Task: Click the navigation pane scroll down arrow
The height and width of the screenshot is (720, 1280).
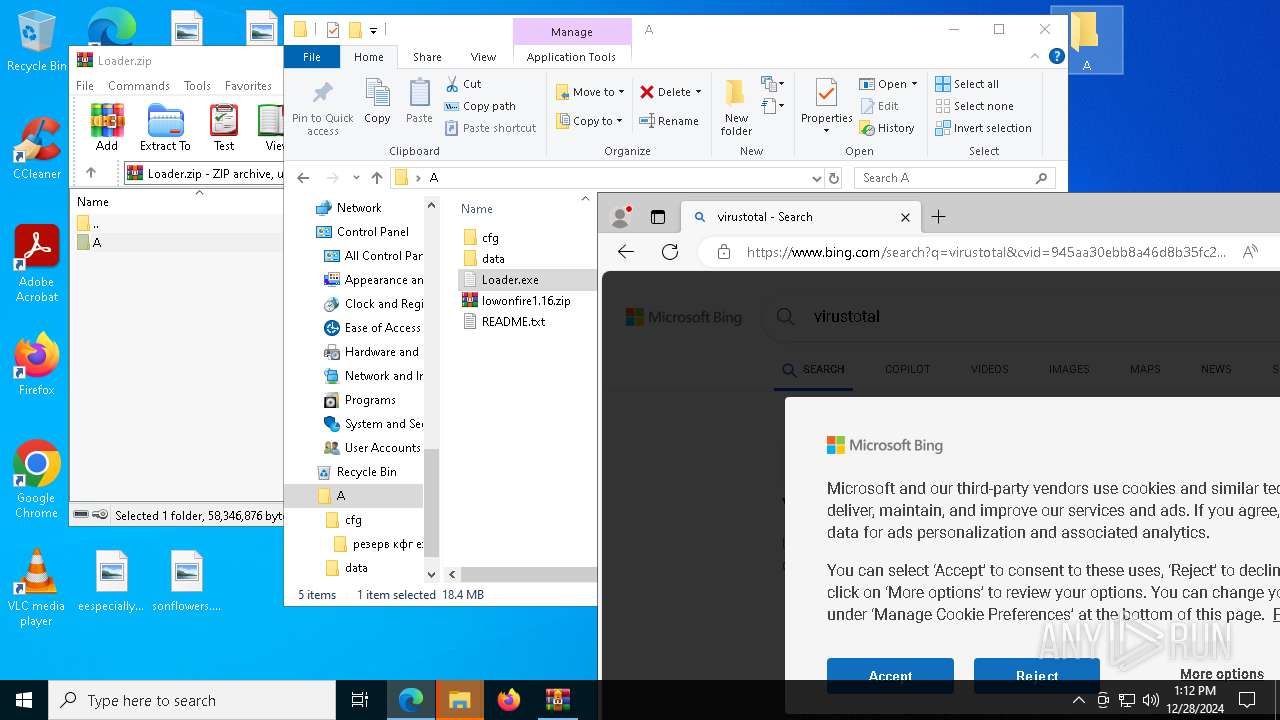Action: point(432,574)
